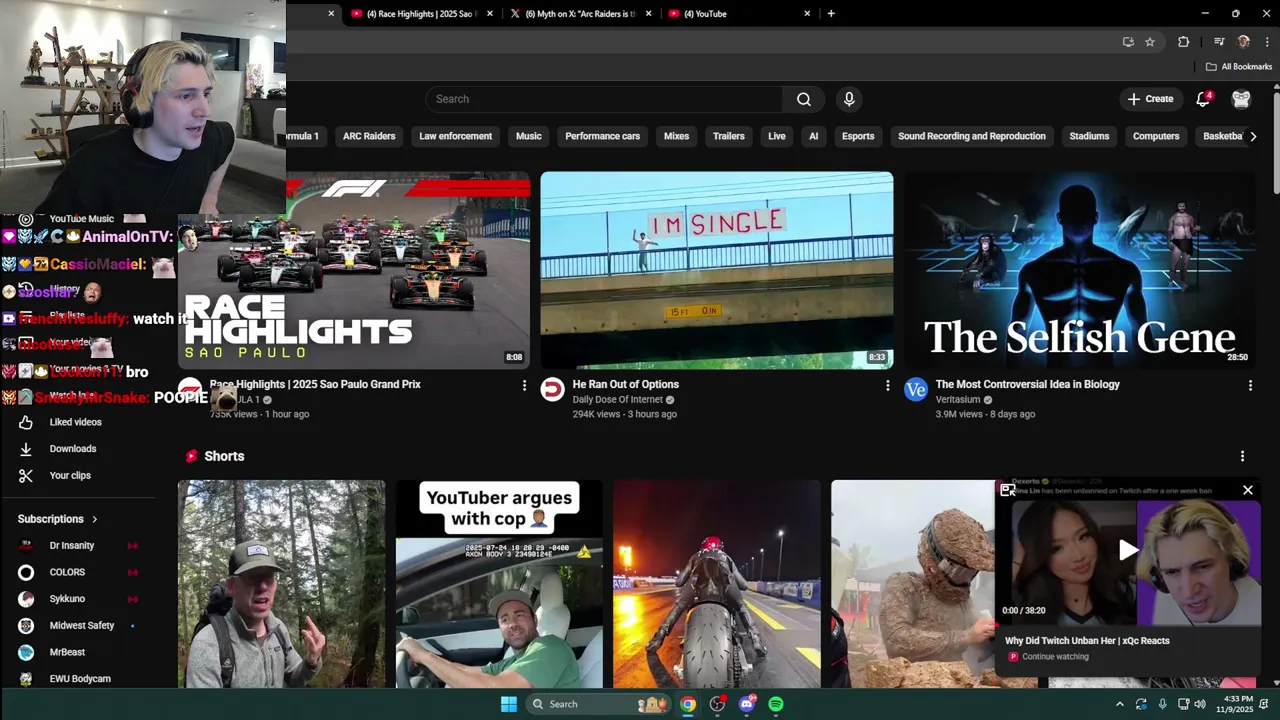Select the Performance cars chip

(x=602, y=136)
